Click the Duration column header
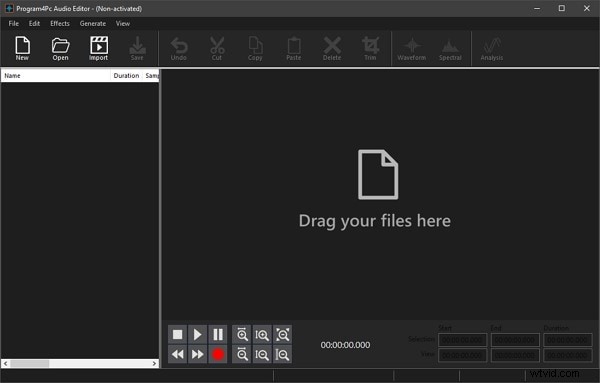This screenshot has height=383, width=600. tap(126, 76)
